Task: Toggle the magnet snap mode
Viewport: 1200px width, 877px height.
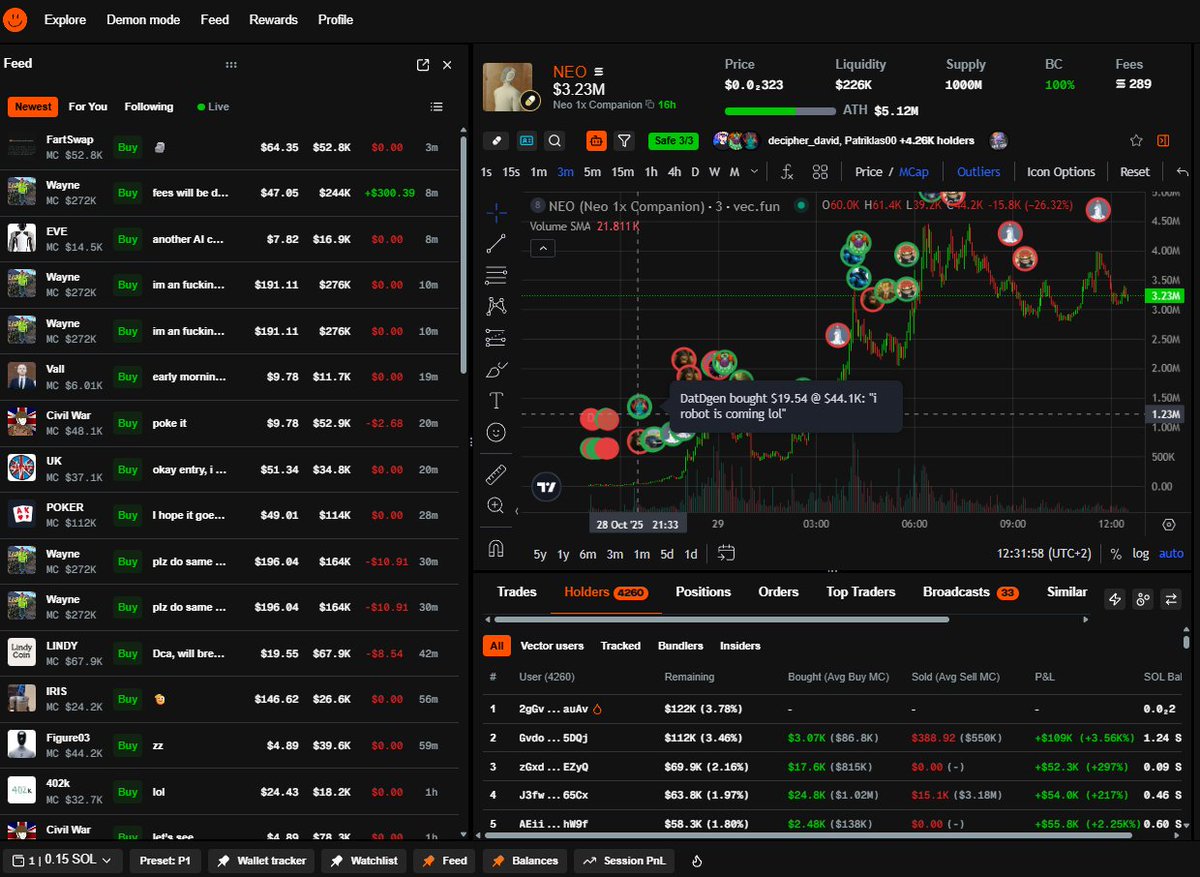Action: (496, 548)
